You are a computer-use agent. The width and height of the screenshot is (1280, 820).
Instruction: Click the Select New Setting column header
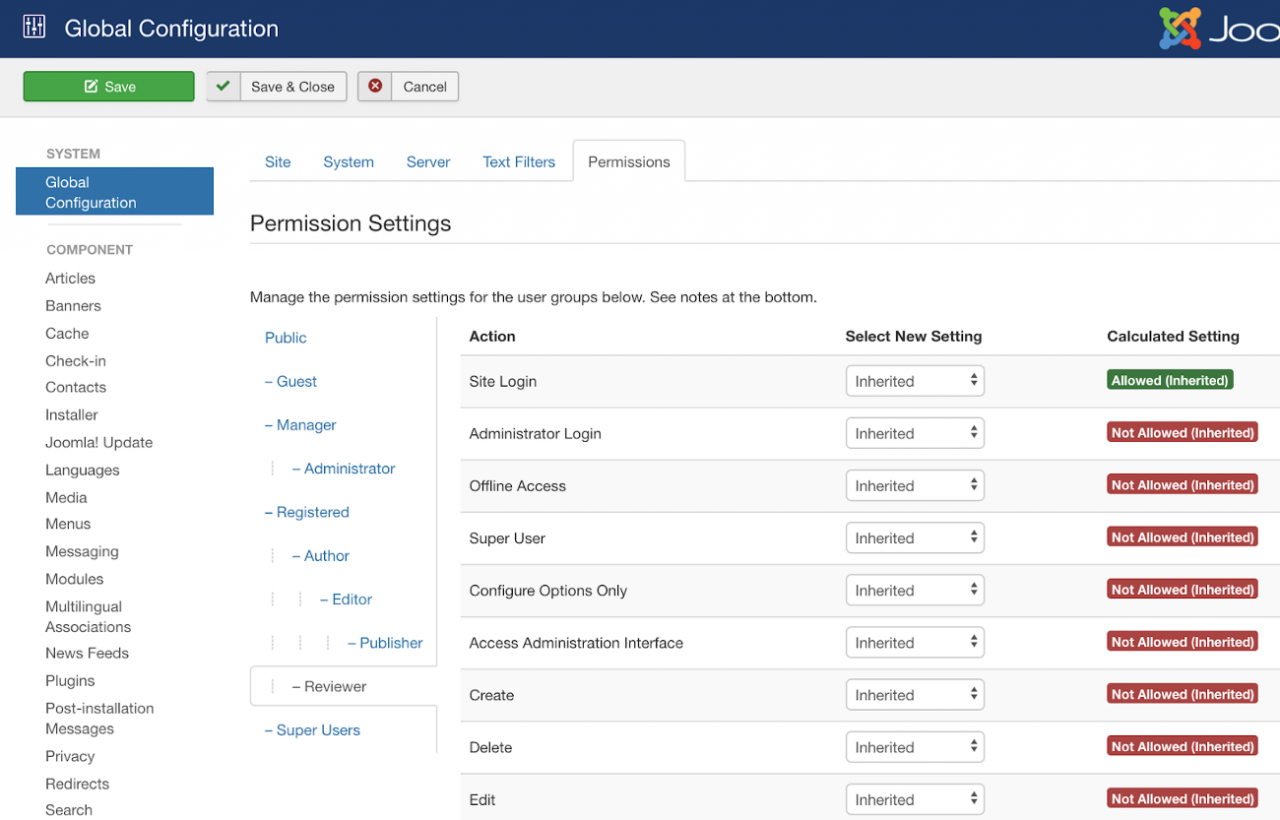pos(913,337)
